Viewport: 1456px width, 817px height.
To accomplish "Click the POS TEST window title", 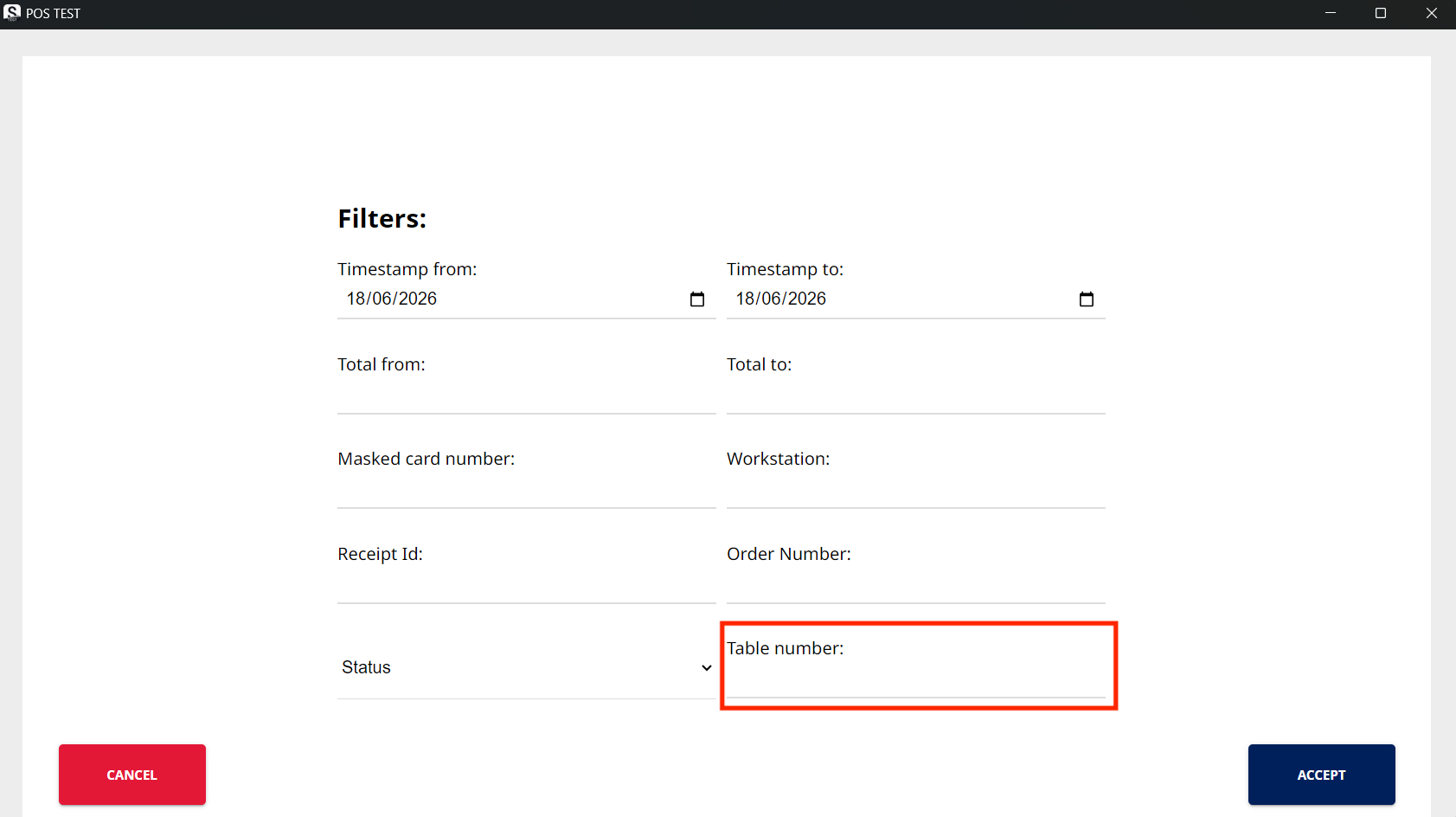I will (53, 14).
